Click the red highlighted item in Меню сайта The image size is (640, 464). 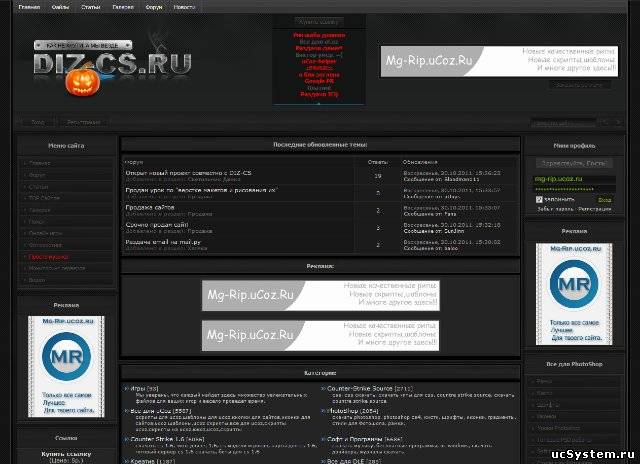coord(50,256)
